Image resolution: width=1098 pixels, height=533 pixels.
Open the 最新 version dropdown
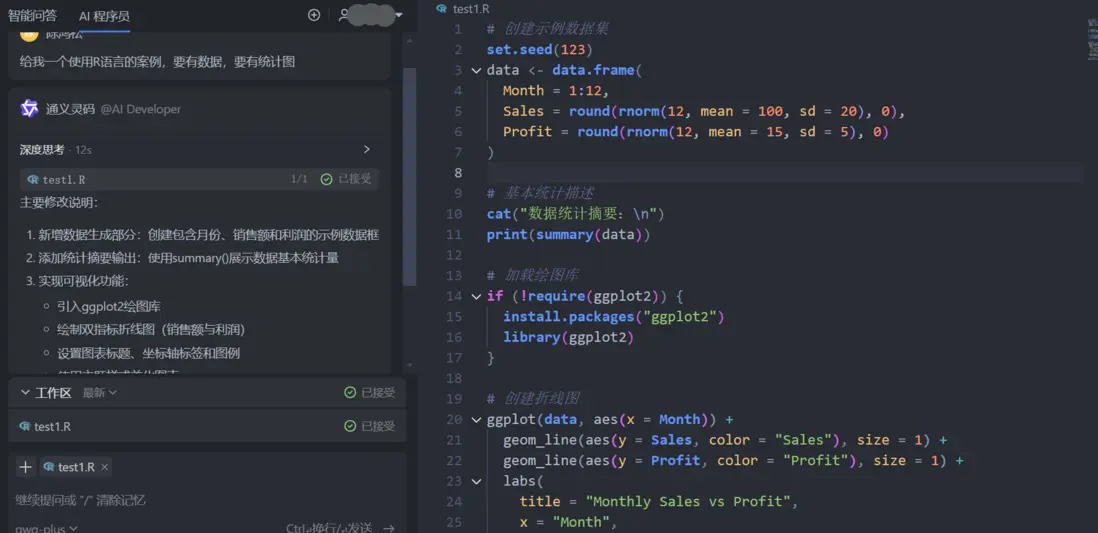100,393
